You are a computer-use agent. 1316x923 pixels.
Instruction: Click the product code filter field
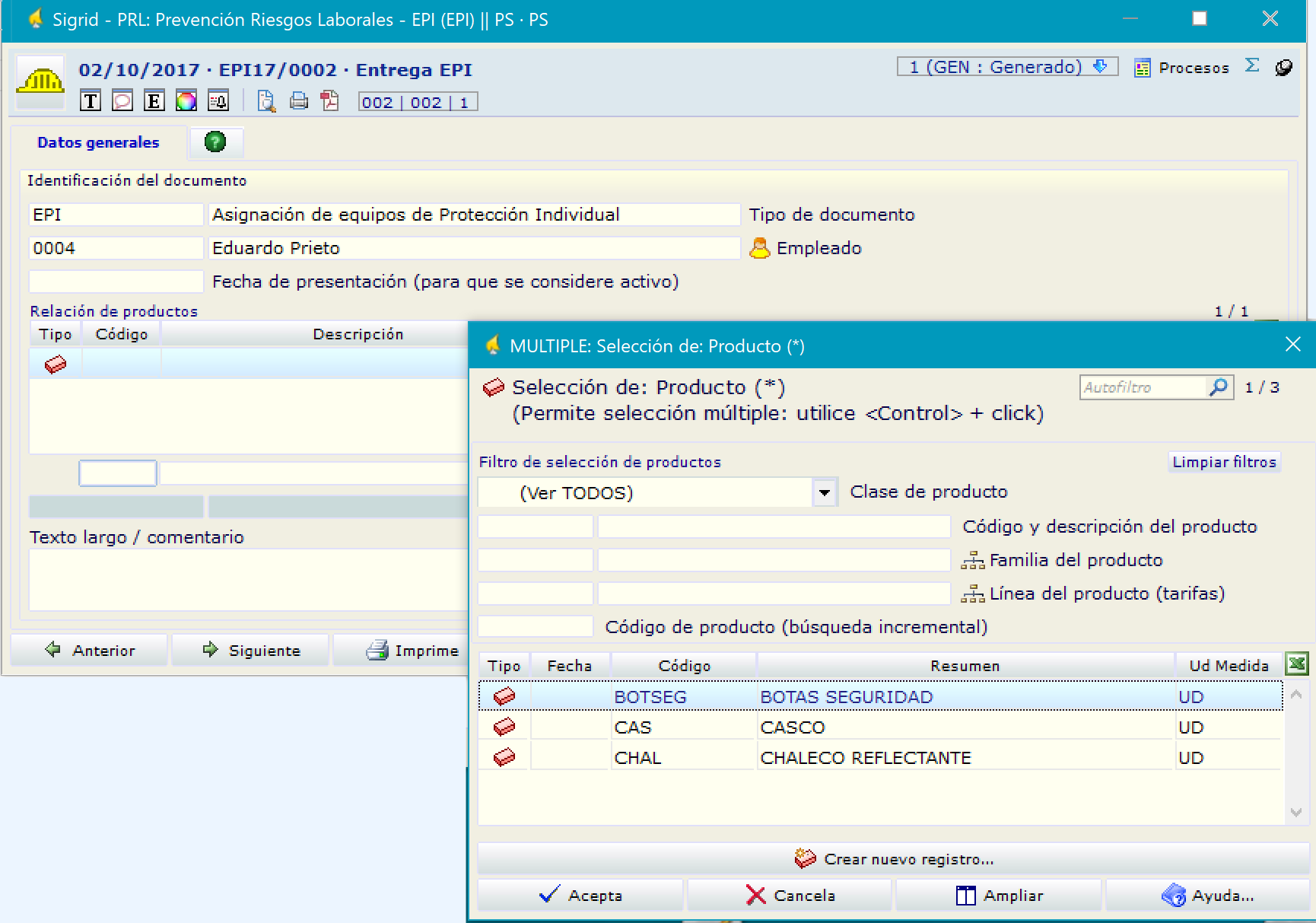pos(536,527)
